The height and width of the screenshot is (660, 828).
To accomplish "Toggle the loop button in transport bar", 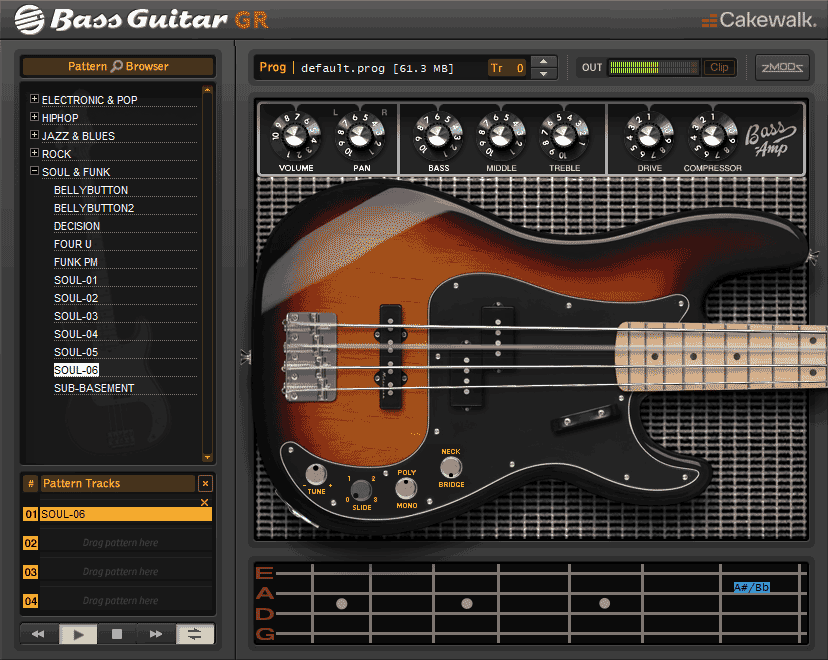I will [195, 634].
